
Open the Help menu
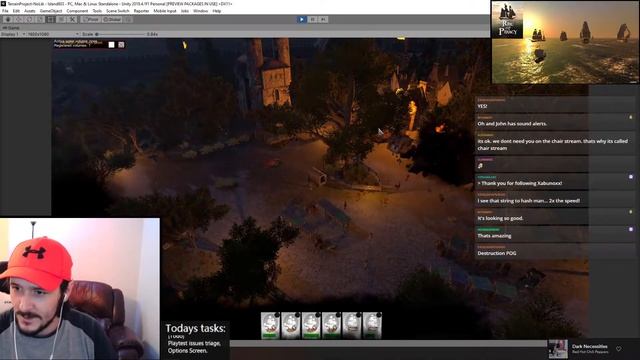tap(217, 11)
